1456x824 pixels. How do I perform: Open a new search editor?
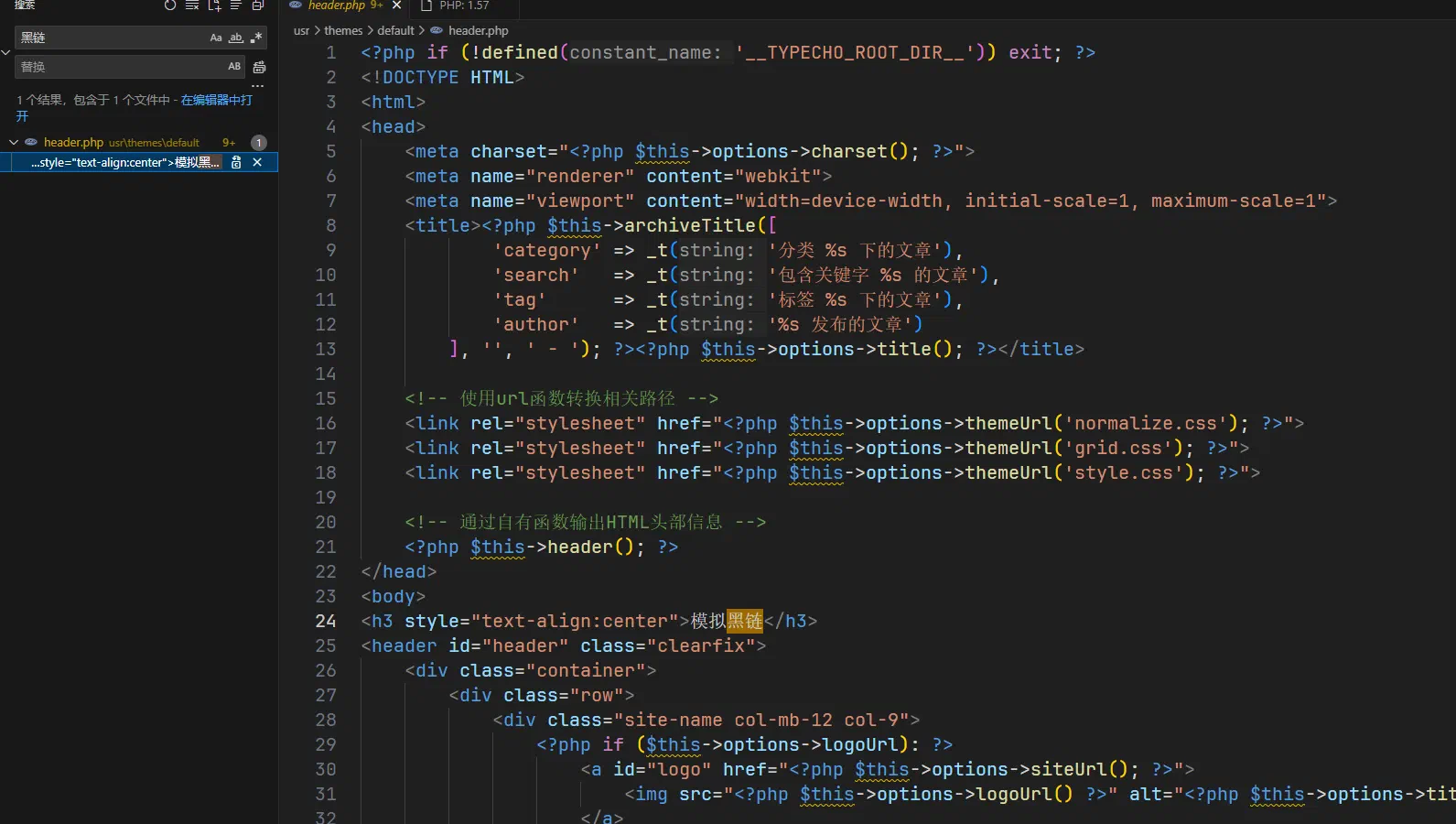click(x=214, y=5)
